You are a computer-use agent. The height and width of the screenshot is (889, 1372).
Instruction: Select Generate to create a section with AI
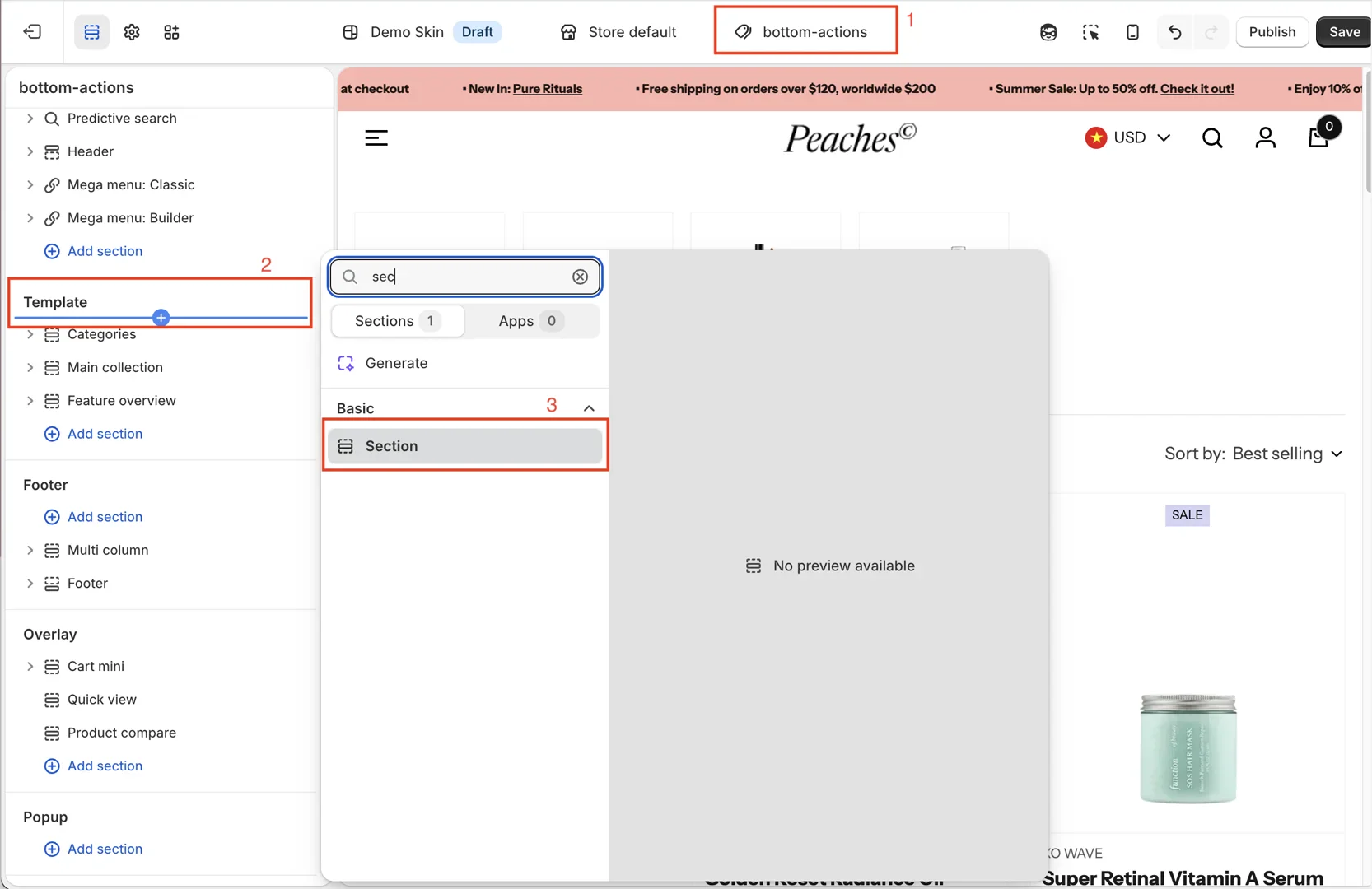(x=396, y=363)
